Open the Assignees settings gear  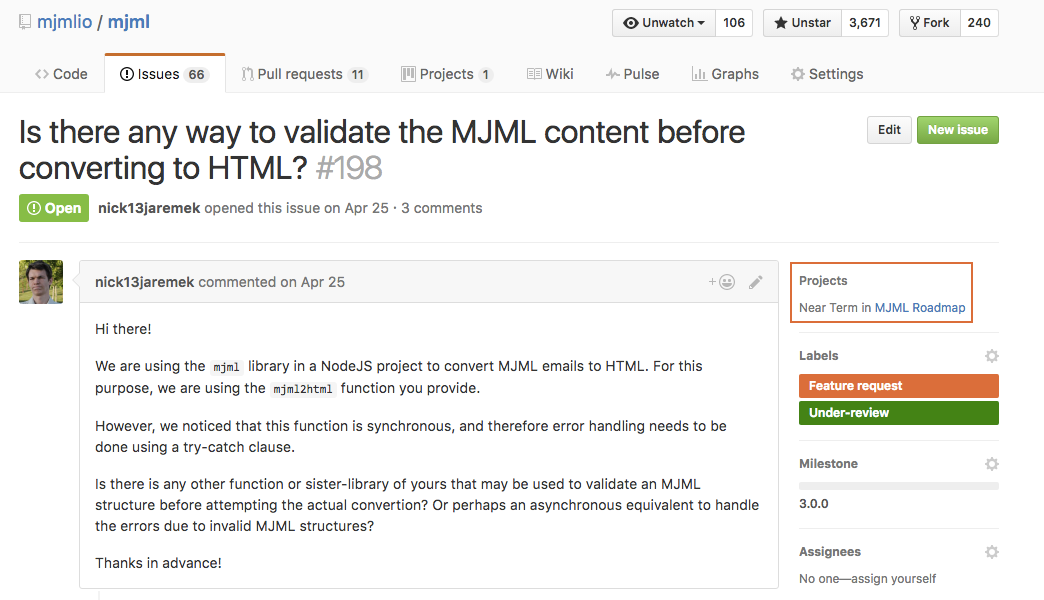point(991,551)
